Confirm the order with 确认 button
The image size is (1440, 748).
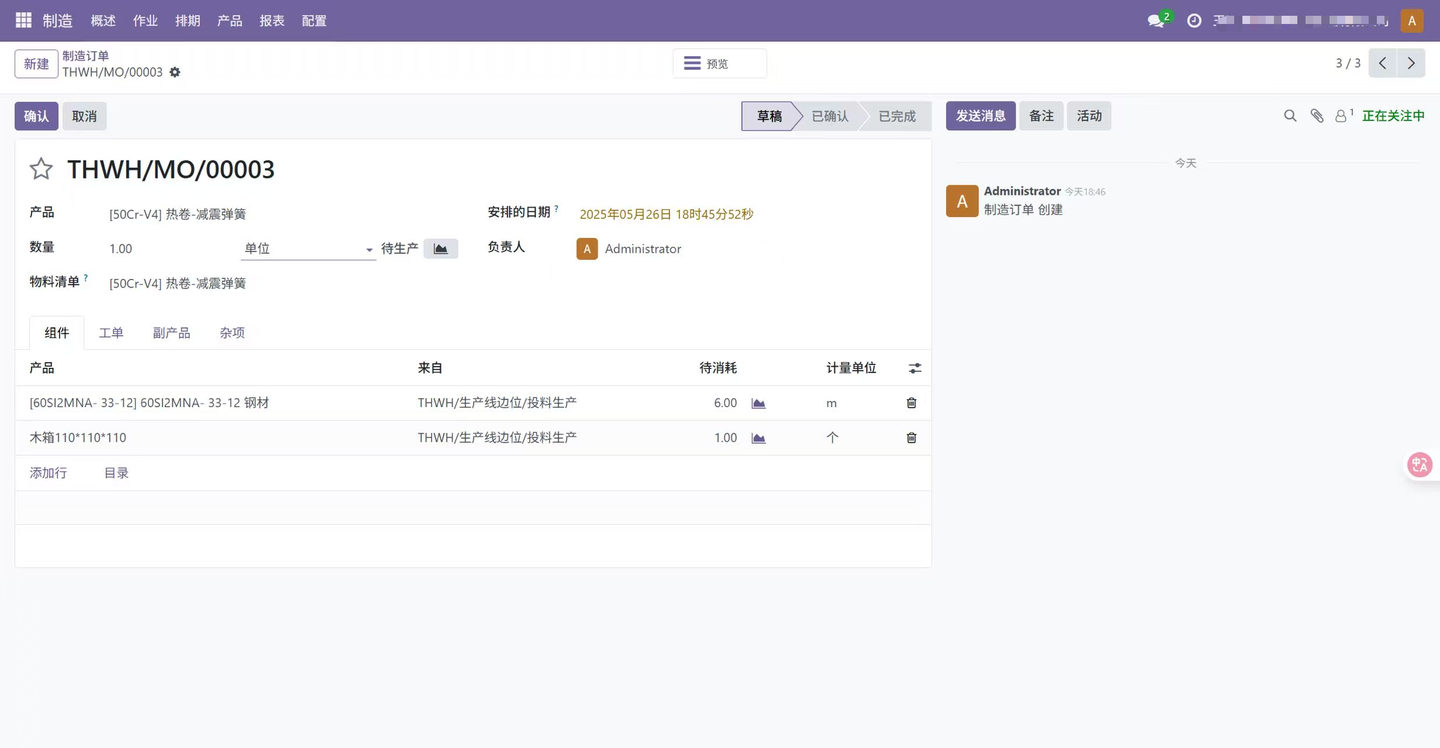[35, 116]
